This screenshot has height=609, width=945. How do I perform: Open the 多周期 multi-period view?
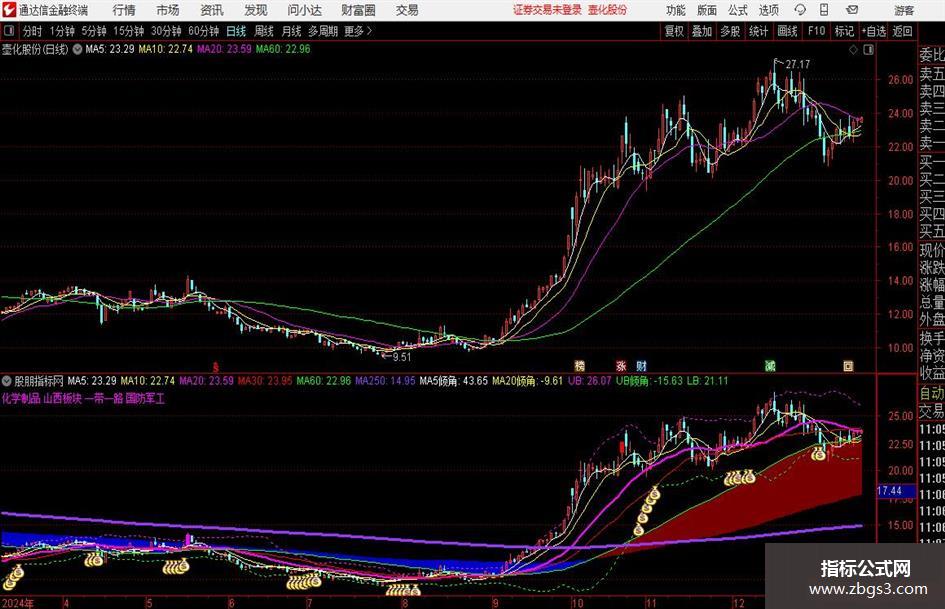[x=323, y=31]
